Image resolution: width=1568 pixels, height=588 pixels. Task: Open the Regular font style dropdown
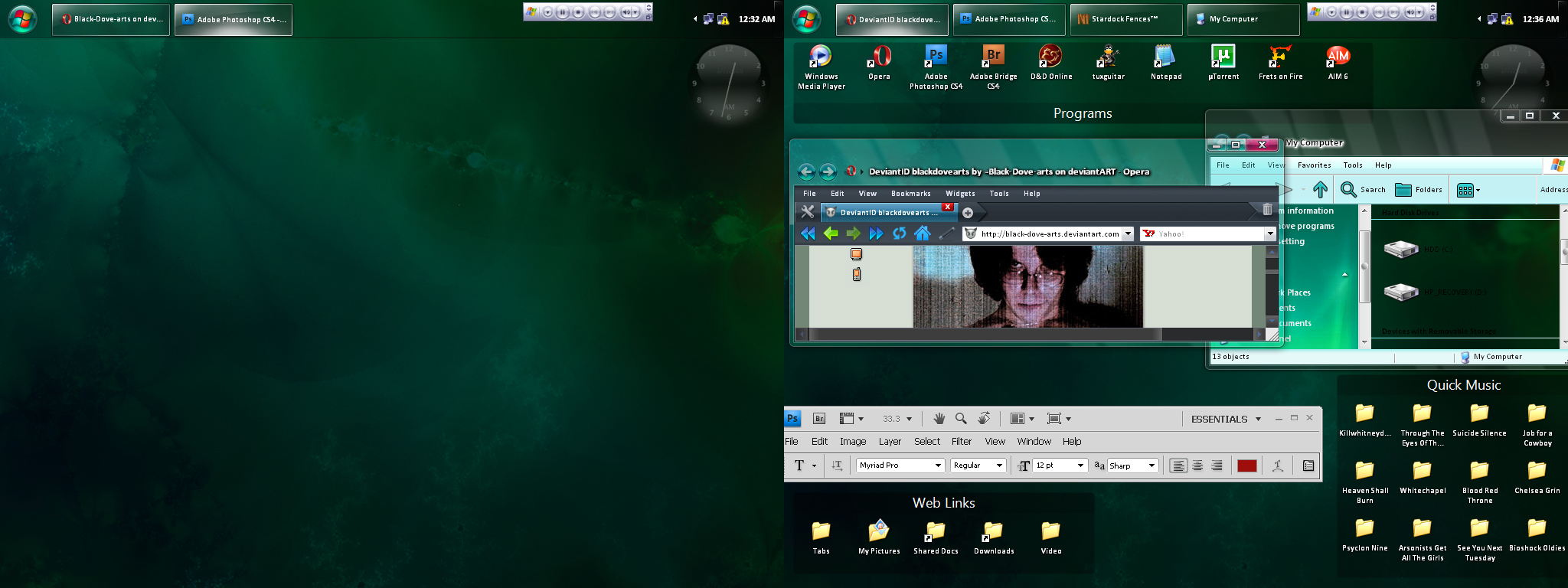pos(999,465)
